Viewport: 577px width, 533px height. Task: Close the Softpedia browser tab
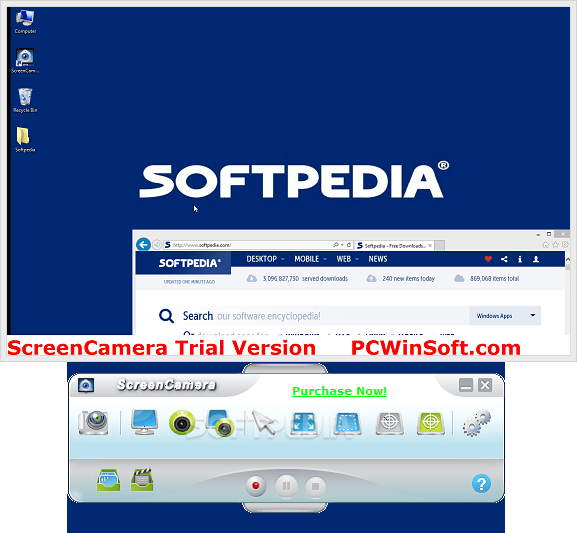[430, 246]
